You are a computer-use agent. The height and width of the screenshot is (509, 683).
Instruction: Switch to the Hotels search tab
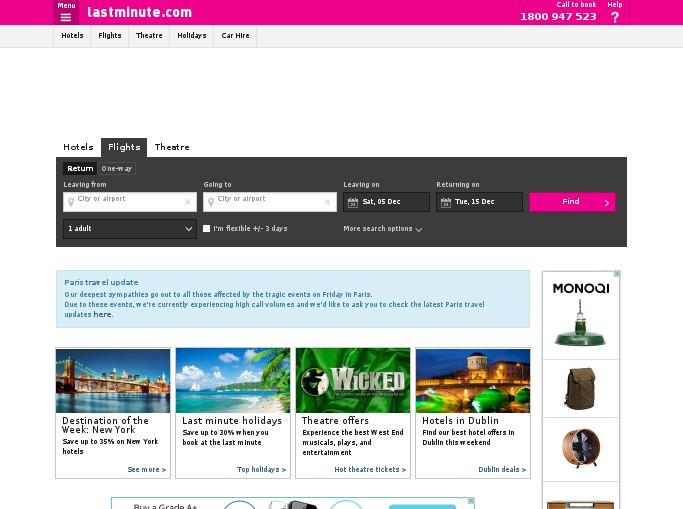[x=78, y=147]
